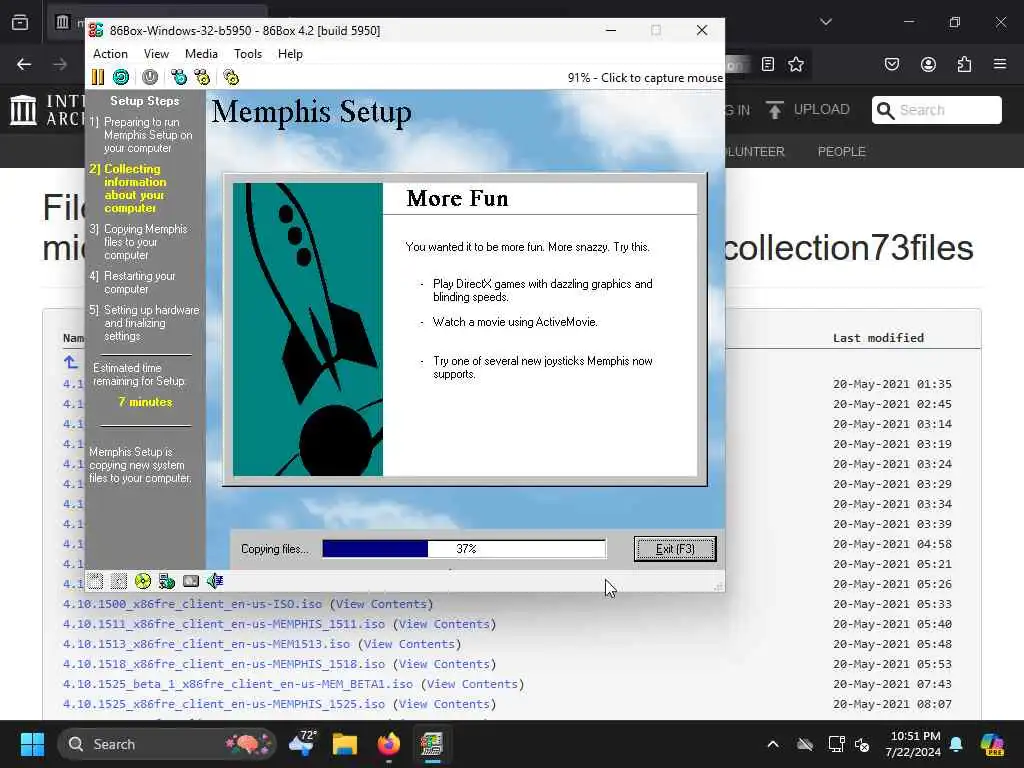This screenshot has width=1024, height=768.
Task: Open the Firefox hamburger menu
Action: 1000,64
